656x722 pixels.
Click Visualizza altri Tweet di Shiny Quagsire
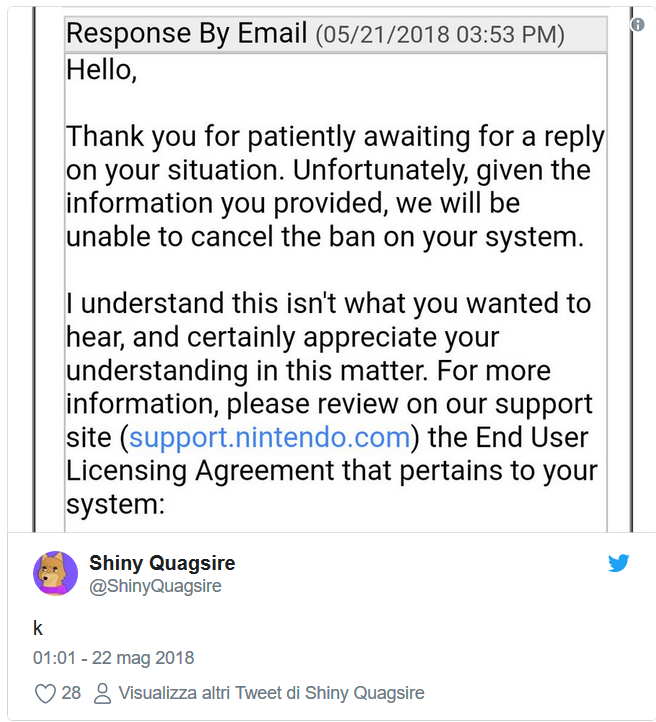(x=271, y=692)
